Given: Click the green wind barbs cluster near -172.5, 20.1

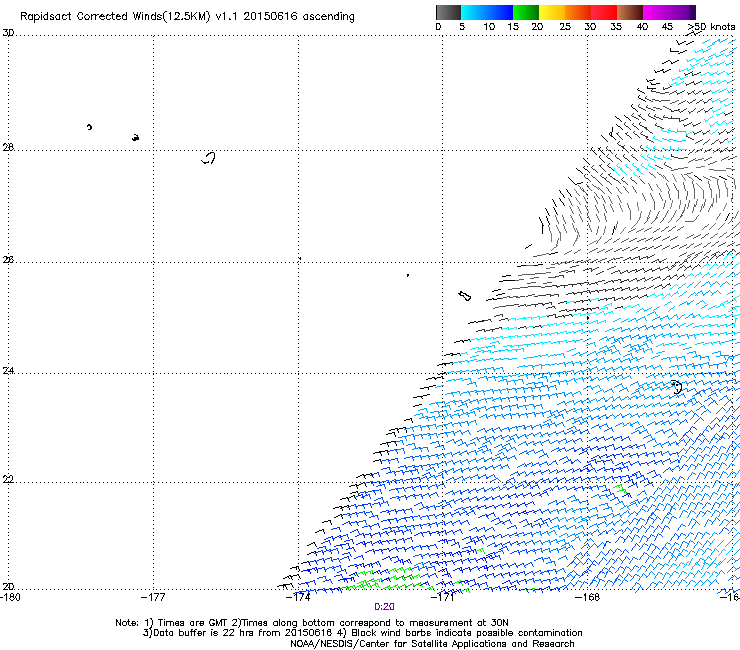Looking at the screenshot, I should point(383,580).
